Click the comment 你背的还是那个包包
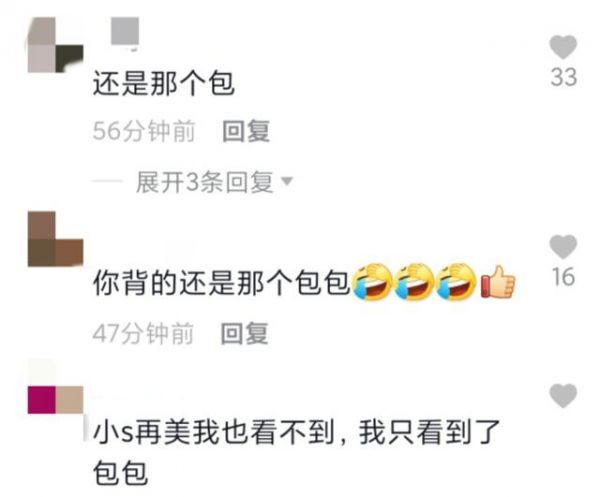The width and height of the screenshot is (600, 497). point(222,283)
